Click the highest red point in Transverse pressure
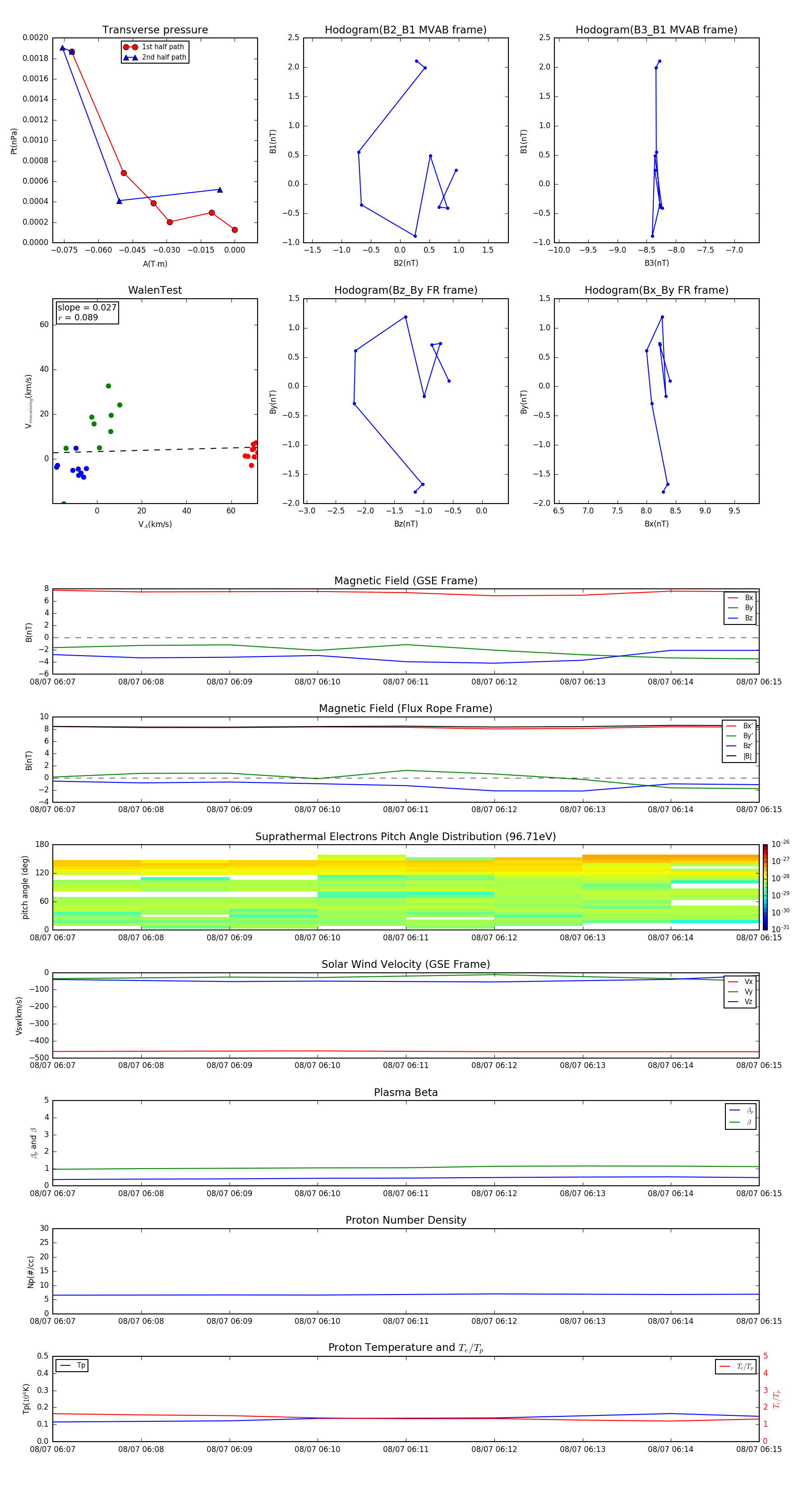 (x=72, y=52)
